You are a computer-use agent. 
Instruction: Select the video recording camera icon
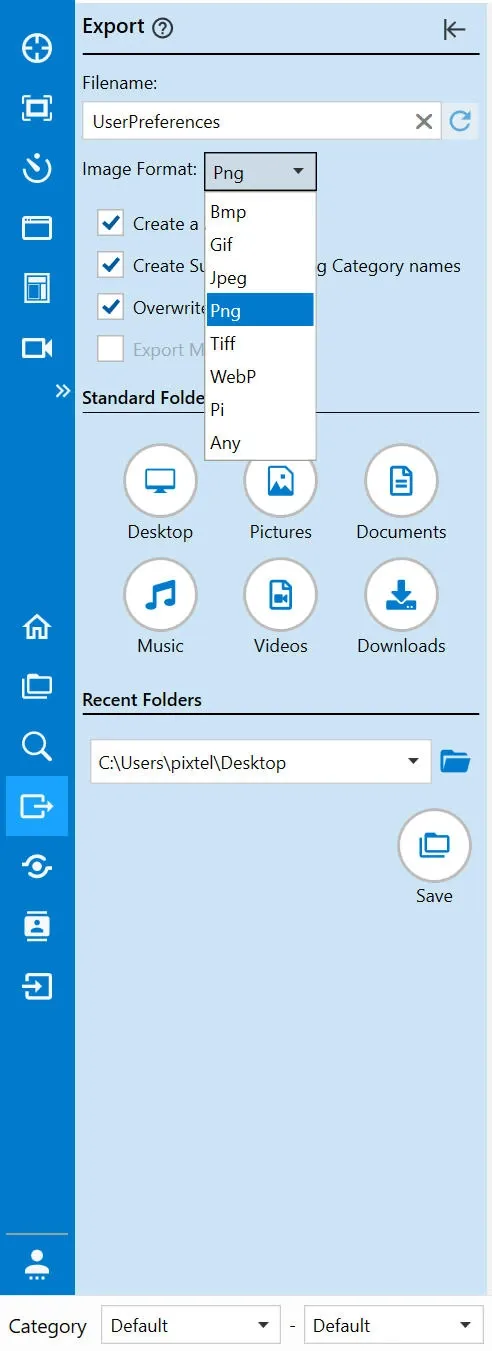pyautogui.click(x=37, y=348)
